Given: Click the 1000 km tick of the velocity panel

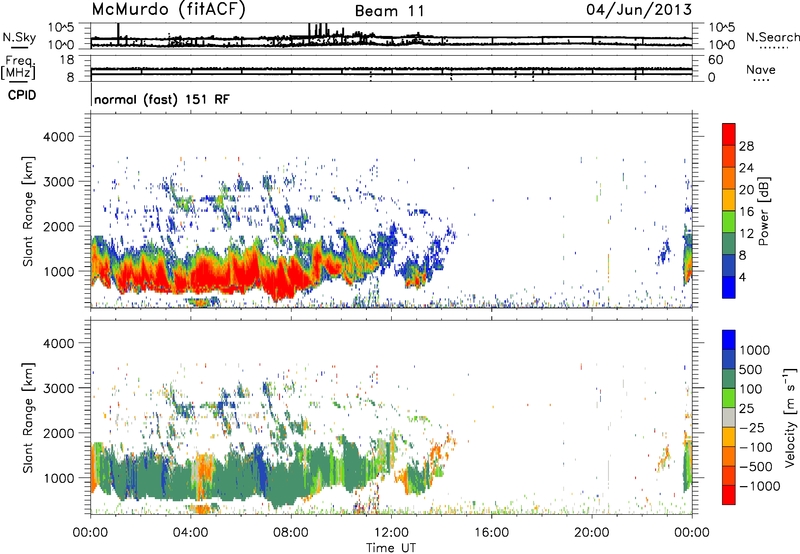Looking at the screenshot, I should pos(59,478).
